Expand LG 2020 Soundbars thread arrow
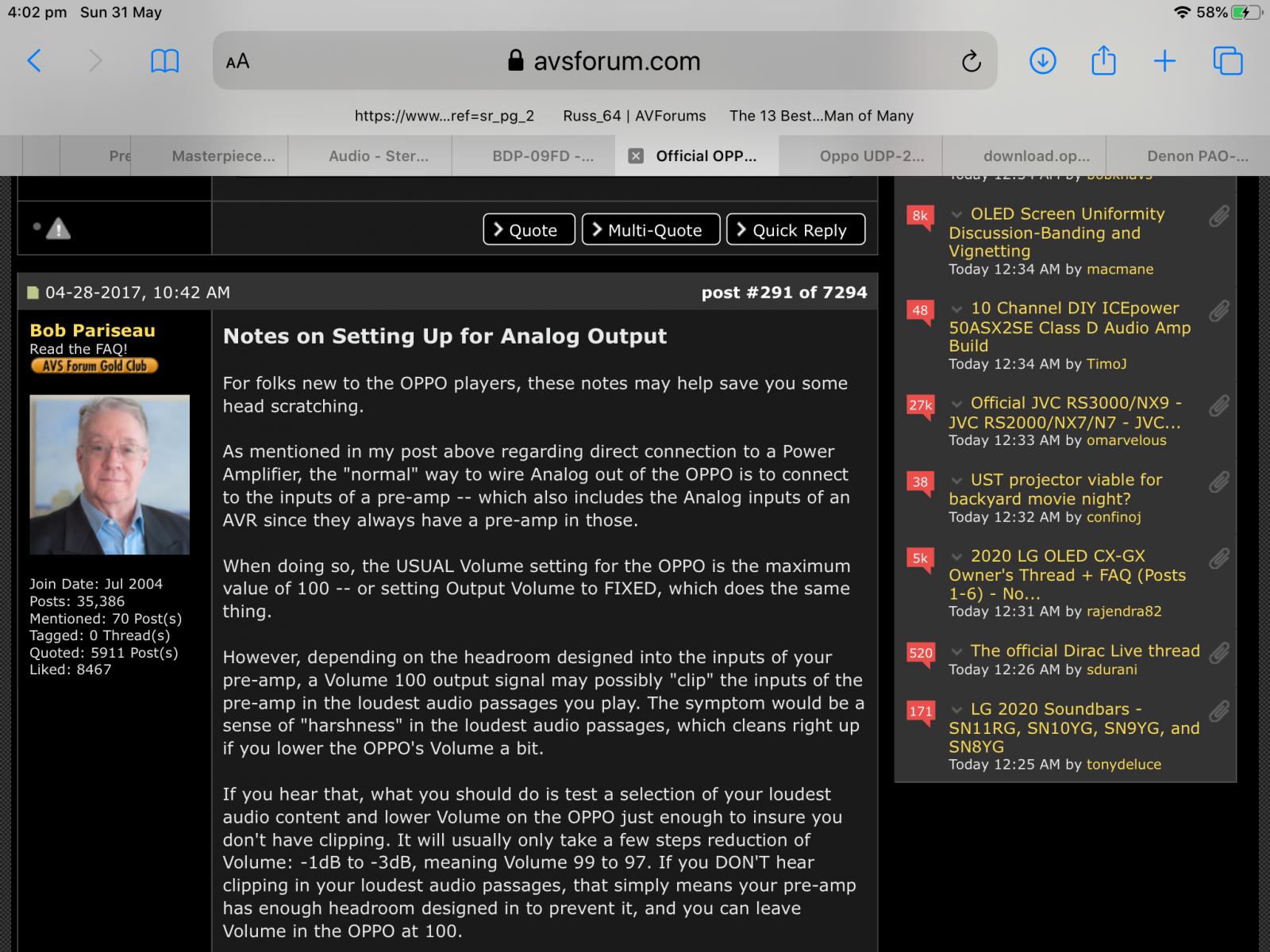Image resolution: width=1270 pixels, height=952 pixels. click(x=957, y=709)
